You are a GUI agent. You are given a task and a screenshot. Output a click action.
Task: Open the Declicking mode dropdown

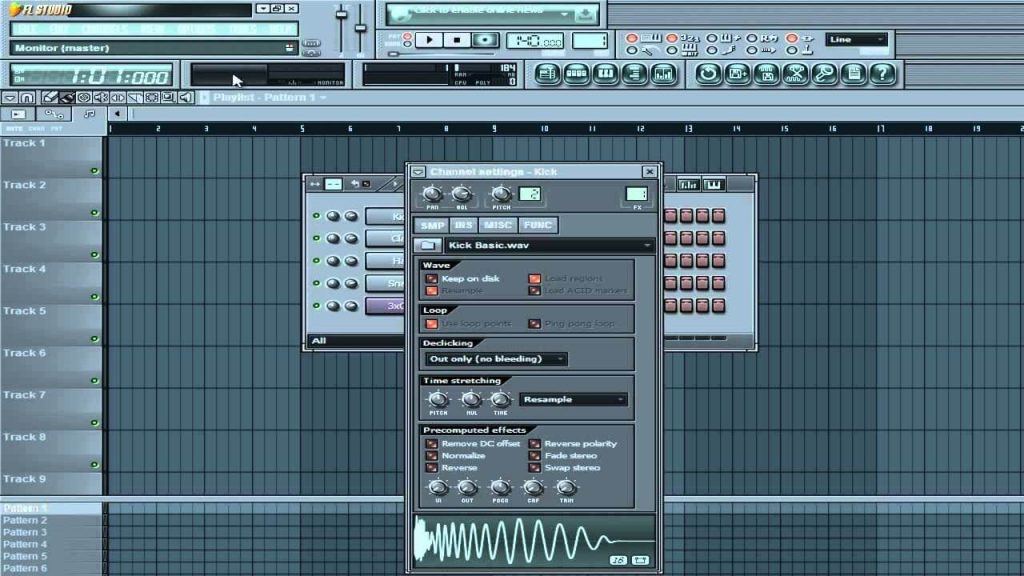pyautogui.click(x=496, y=359)
